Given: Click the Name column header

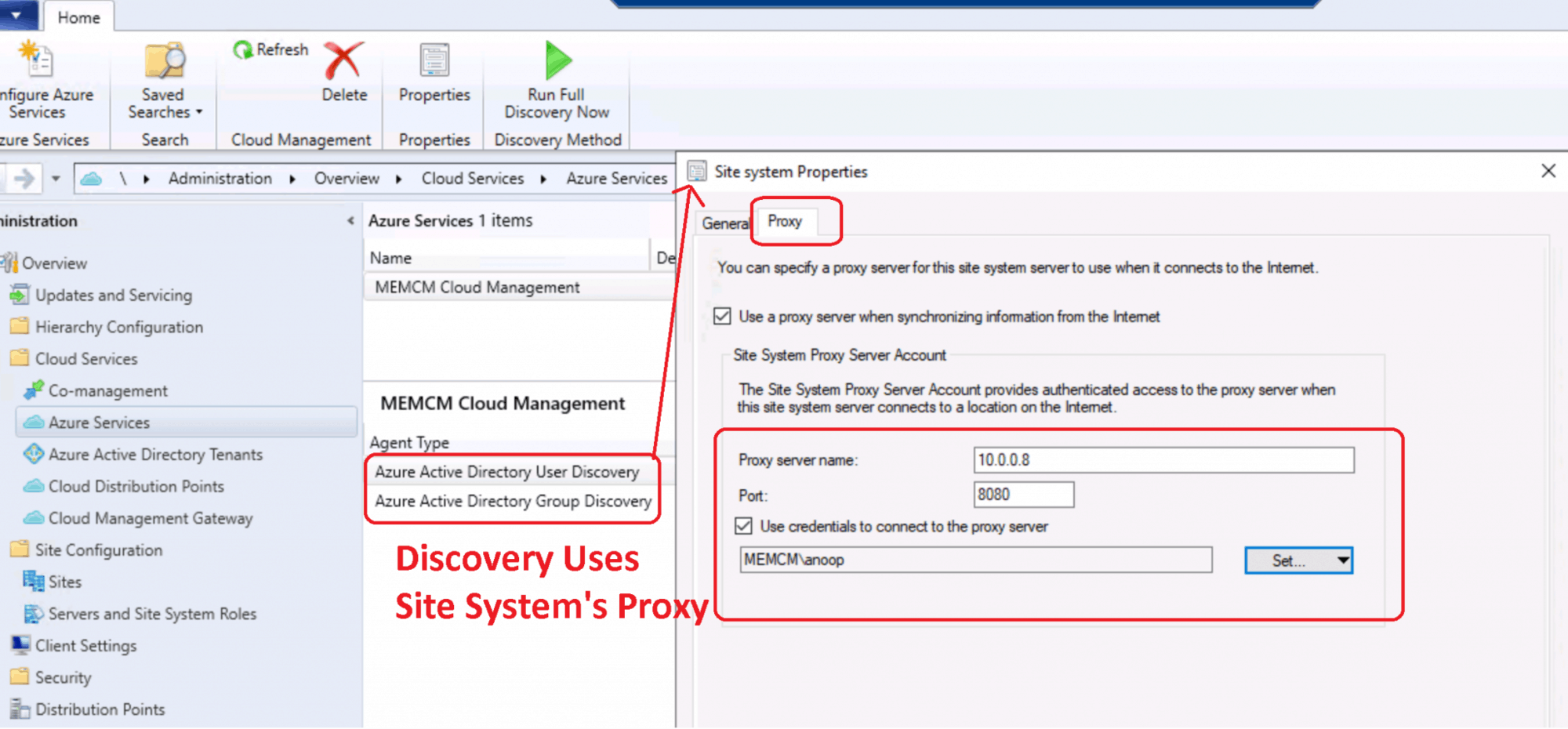Looking at the screenshot, I should coord(508,258).
